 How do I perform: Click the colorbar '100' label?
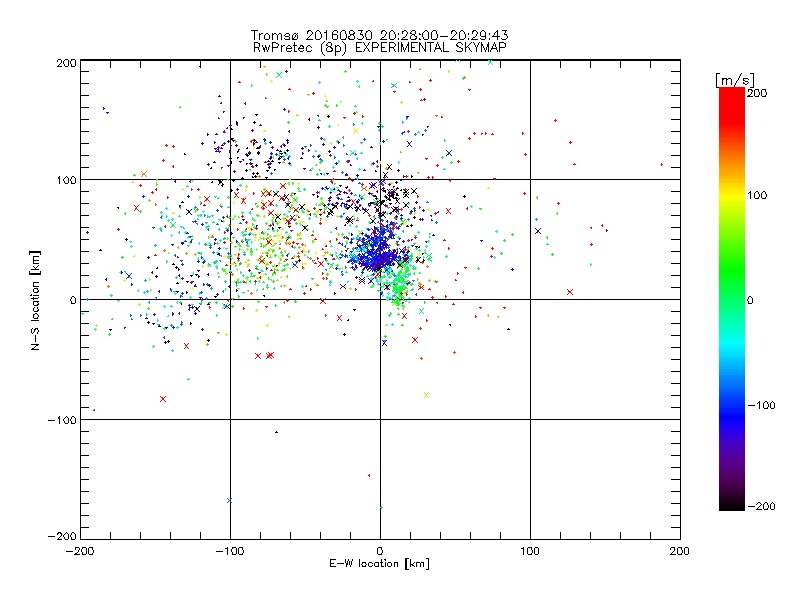(757, 195)
